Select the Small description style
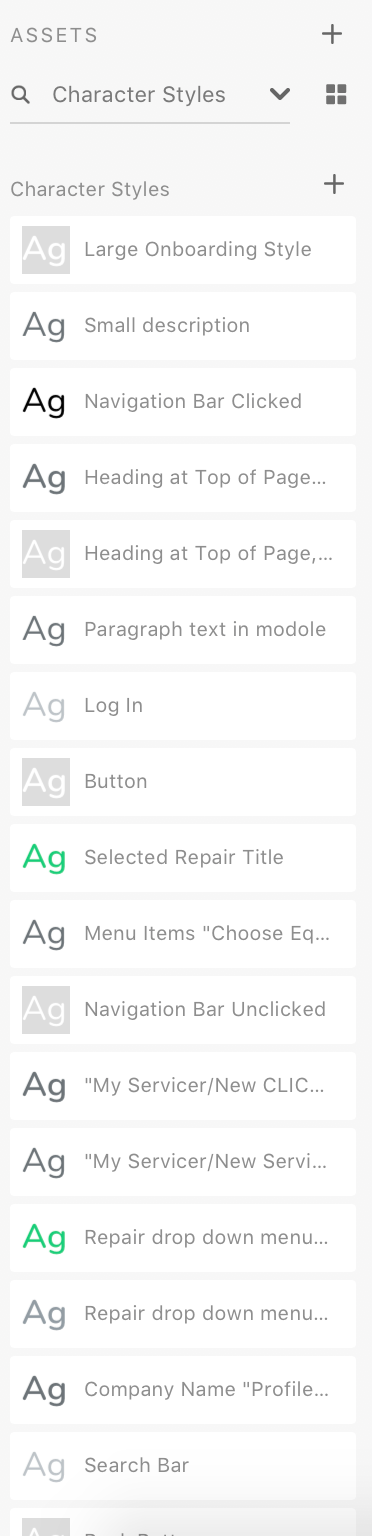Screen dimensions: 372x1536 pyautogui.click(x=183, y=326)
